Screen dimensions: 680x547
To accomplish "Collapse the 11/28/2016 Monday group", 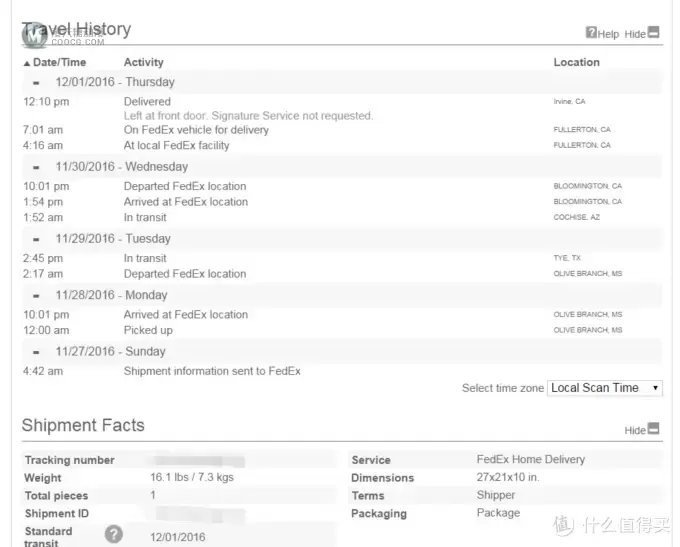I will [36, 295].
